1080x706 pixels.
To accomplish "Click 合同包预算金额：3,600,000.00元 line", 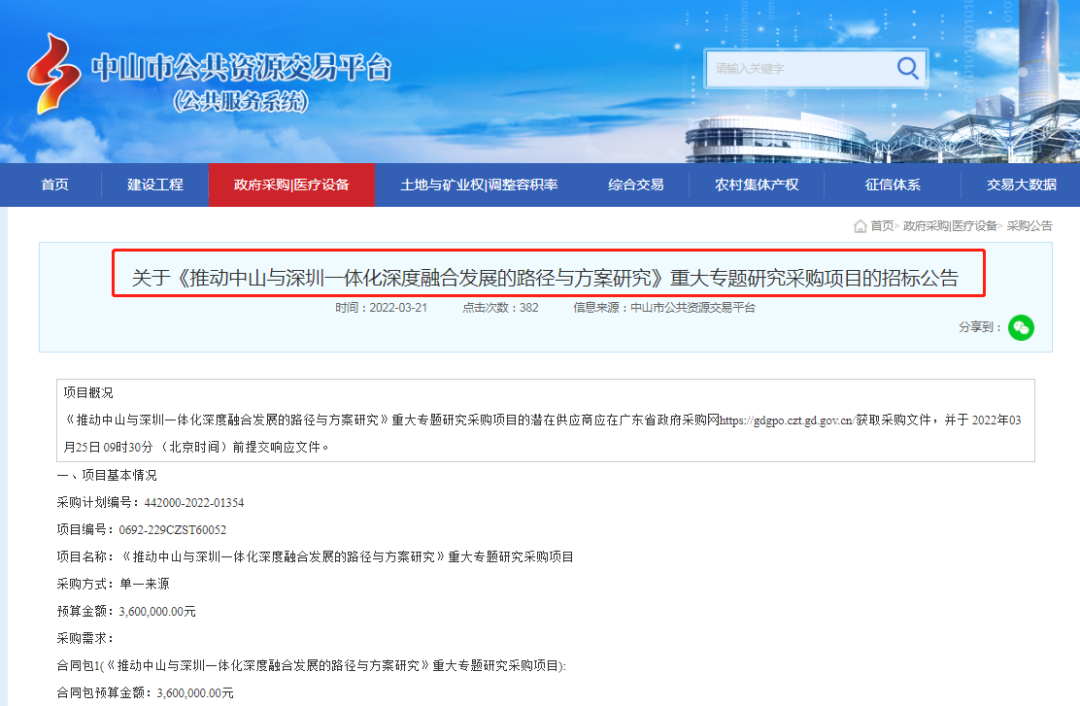I will 145,693.
